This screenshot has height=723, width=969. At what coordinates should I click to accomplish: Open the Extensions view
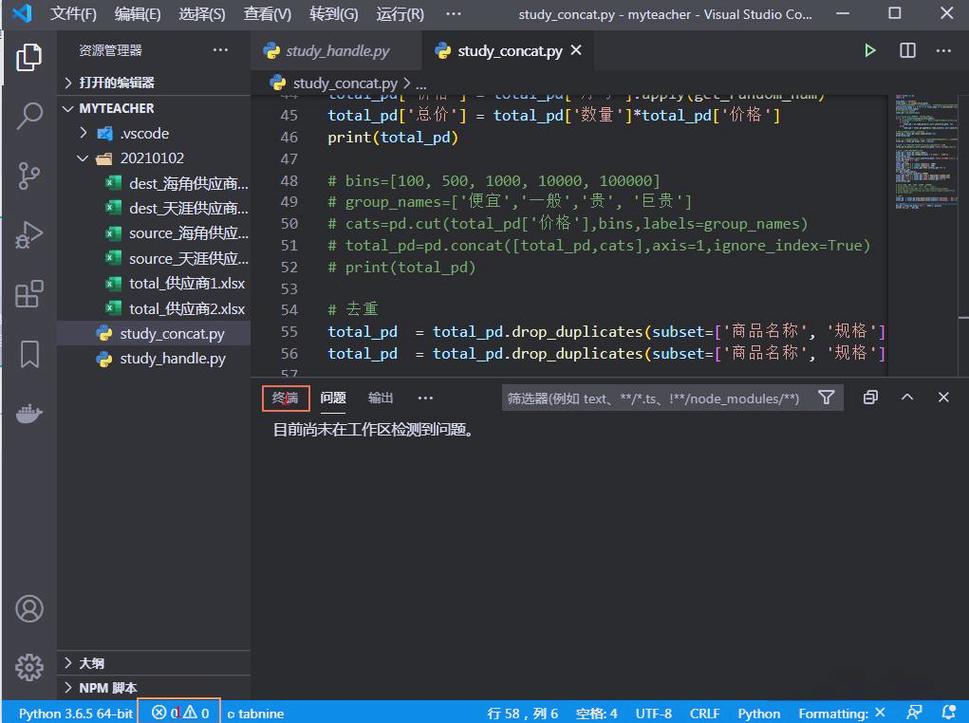28,293
